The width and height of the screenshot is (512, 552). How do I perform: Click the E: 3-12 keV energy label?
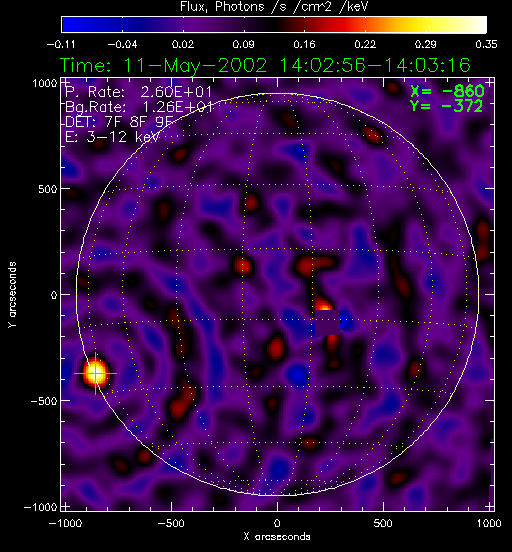tap(112, 137)
